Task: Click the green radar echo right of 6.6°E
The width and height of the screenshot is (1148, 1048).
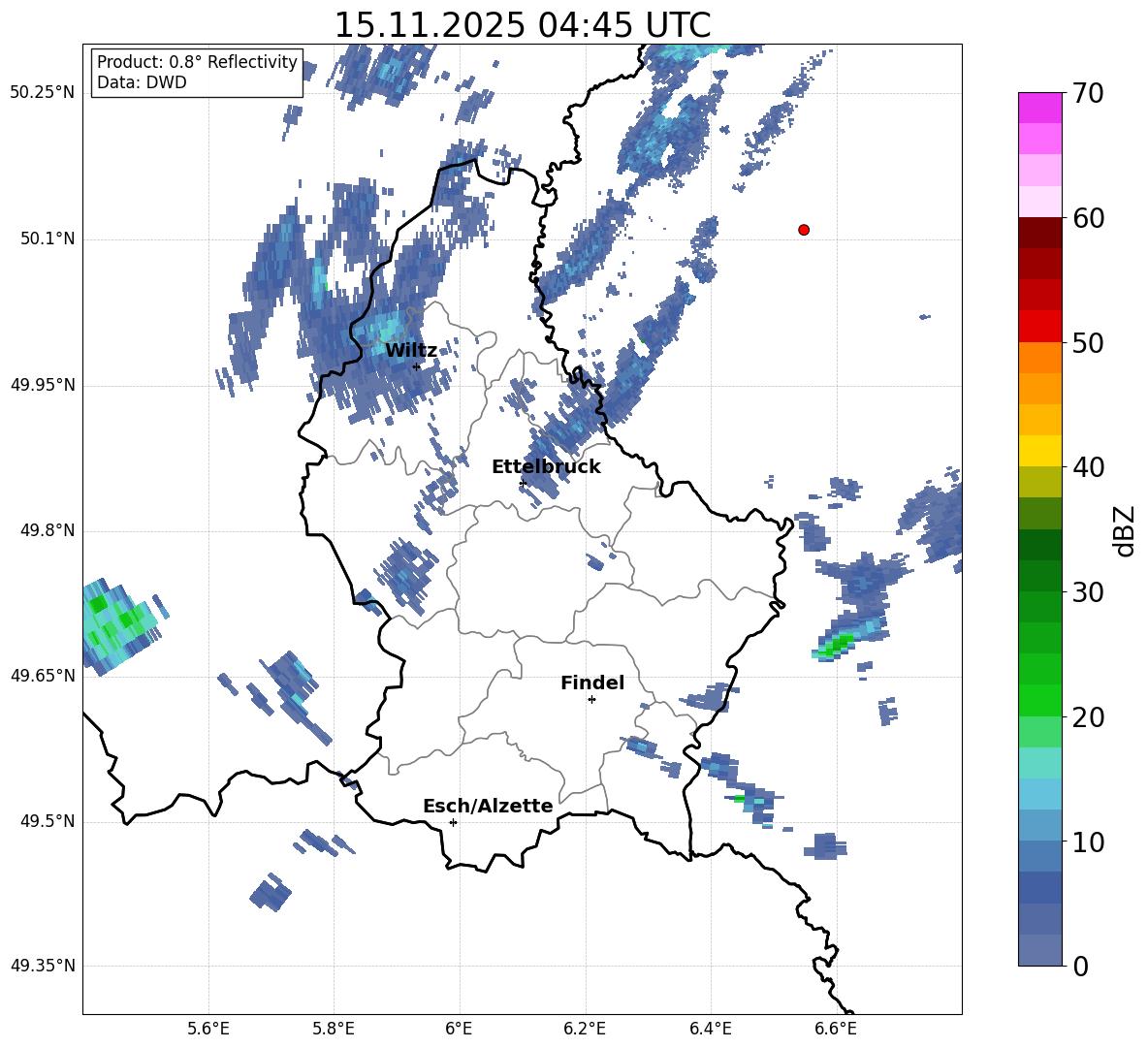Action: pos(836,645)
